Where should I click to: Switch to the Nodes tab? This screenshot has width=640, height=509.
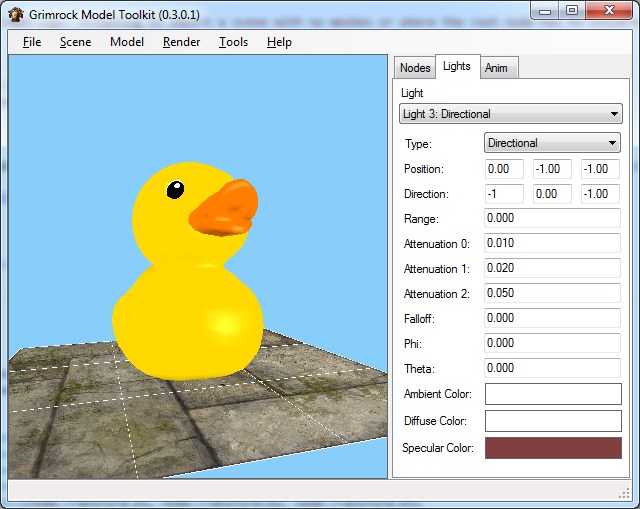tap(415, 68)
